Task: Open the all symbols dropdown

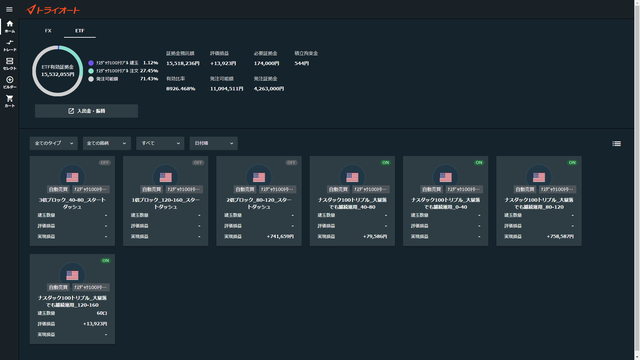Action: [x=107, y=143]
